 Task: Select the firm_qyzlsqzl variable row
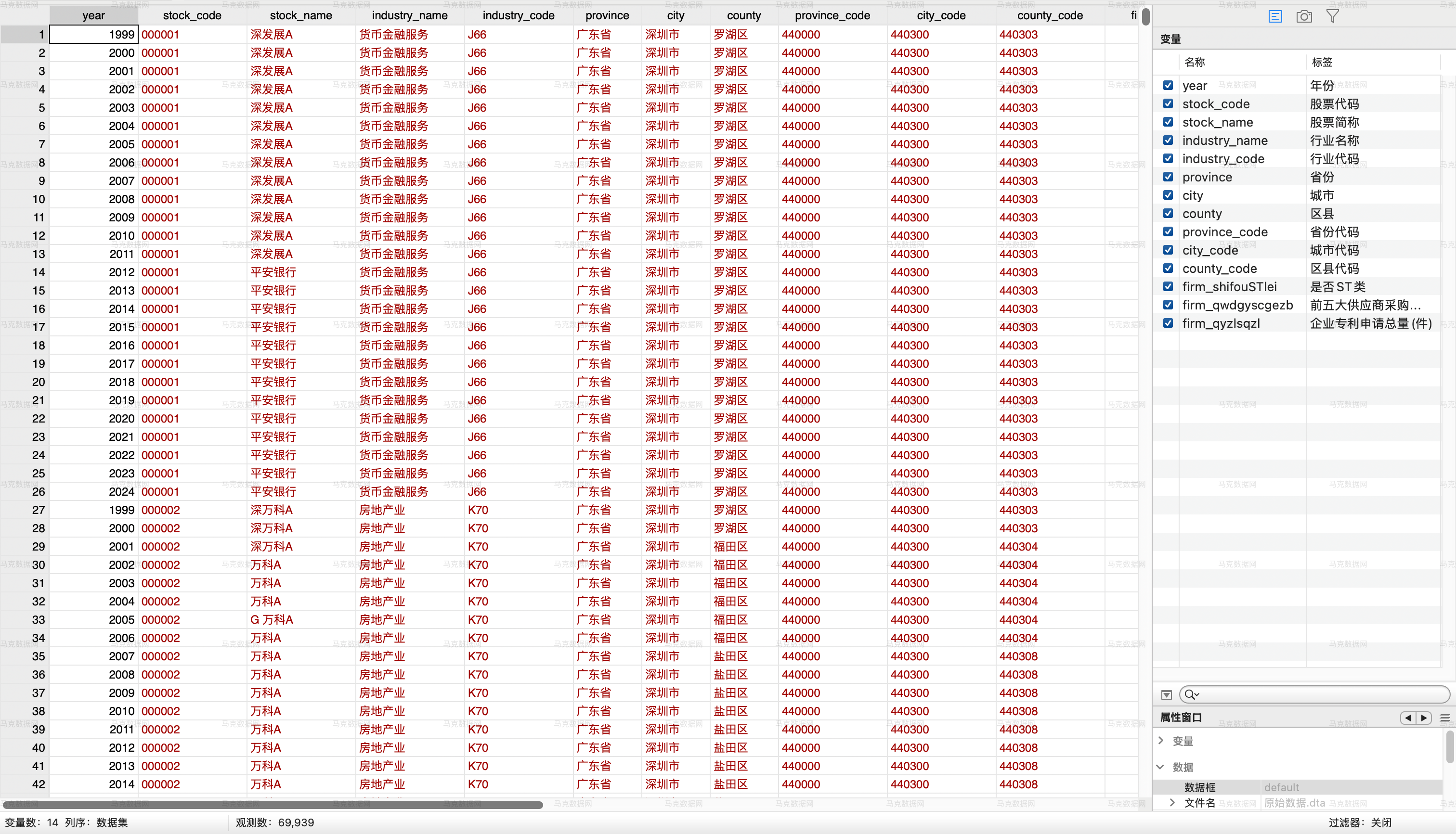click(1221, 323)
